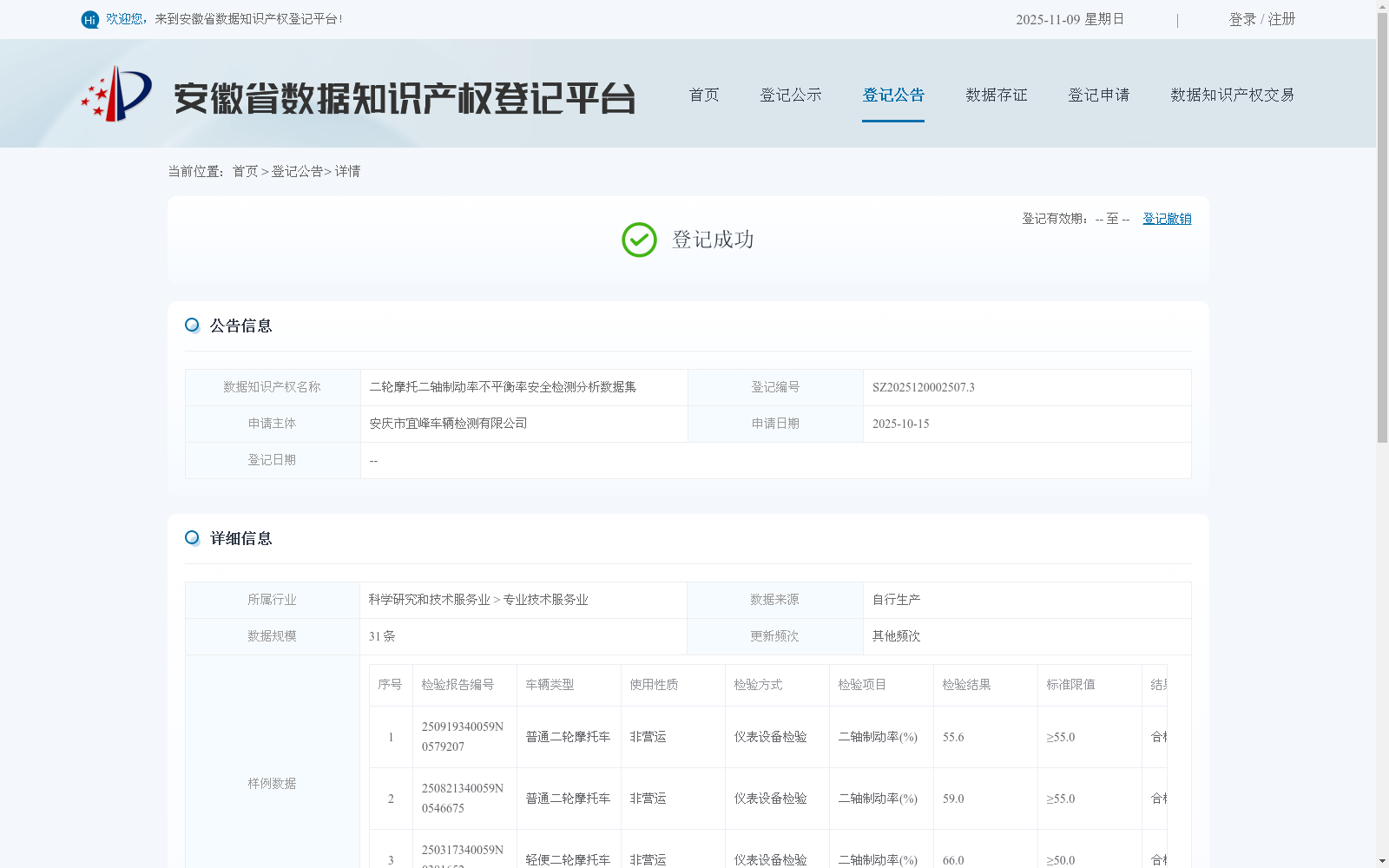This screenshot has width=1389, height=868.
Task: Click the application date 2025-10-15
Action: tap(900, 424)
